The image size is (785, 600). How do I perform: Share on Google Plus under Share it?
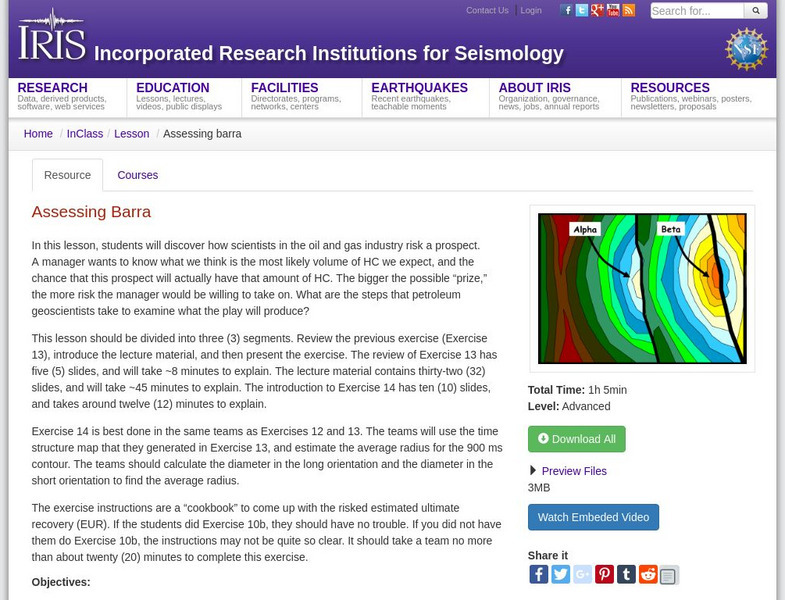point(582,574)
